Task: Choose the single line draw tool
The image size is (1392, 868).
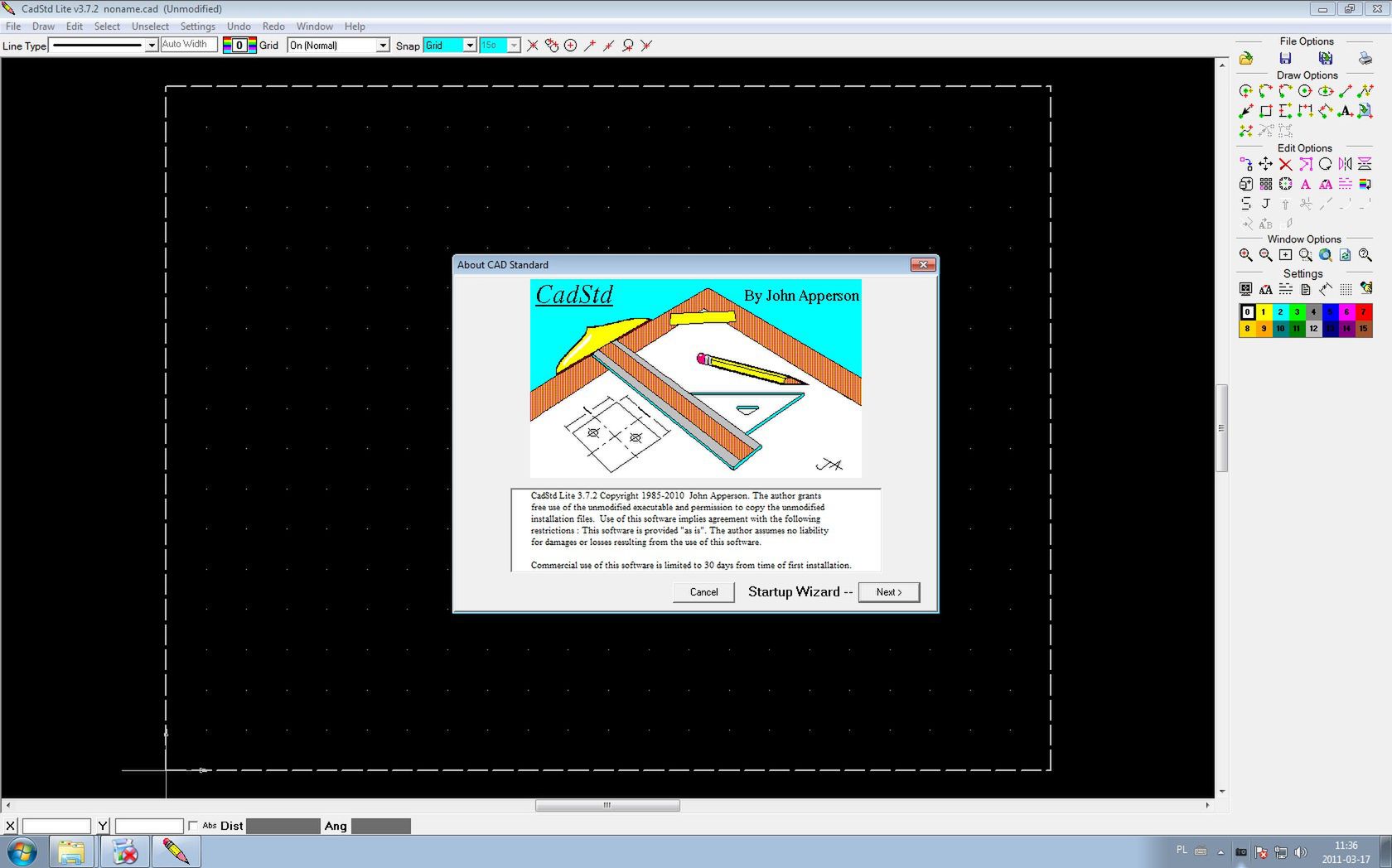Action: pyautogui.click(x=1345, y=90)
